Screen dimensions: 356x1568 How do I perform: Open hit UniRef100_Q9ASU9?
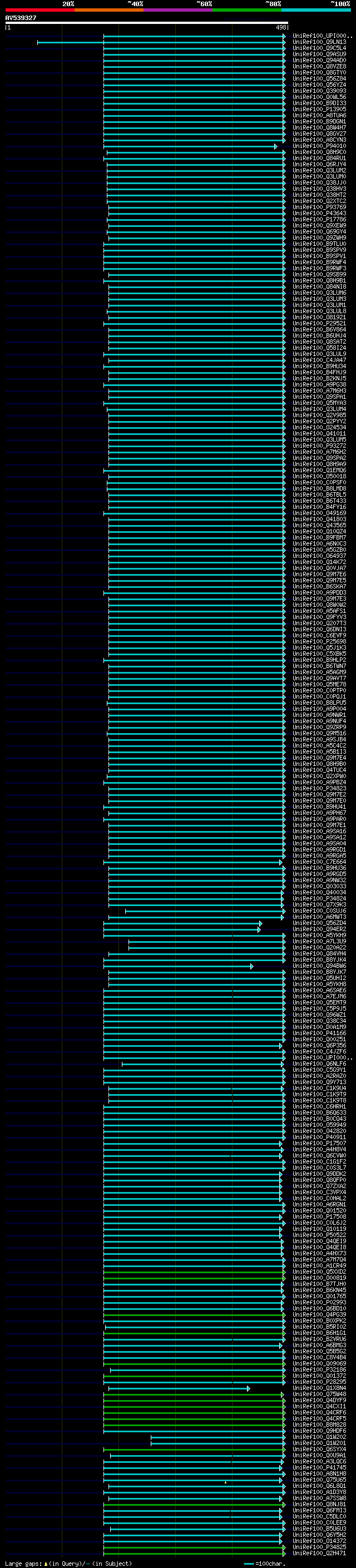point(319,55)
